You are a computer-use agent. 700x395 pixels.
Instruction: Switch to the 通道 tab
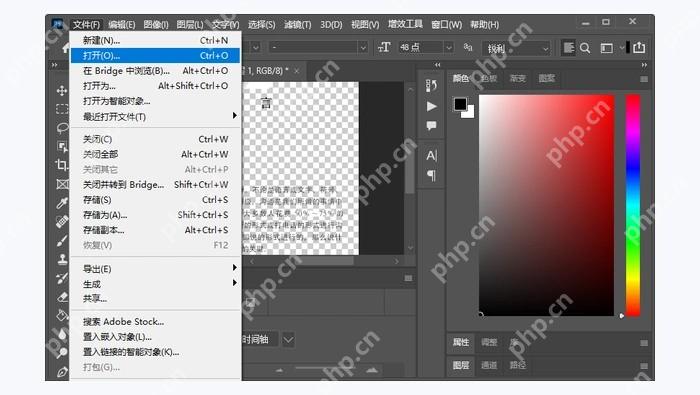489,365
